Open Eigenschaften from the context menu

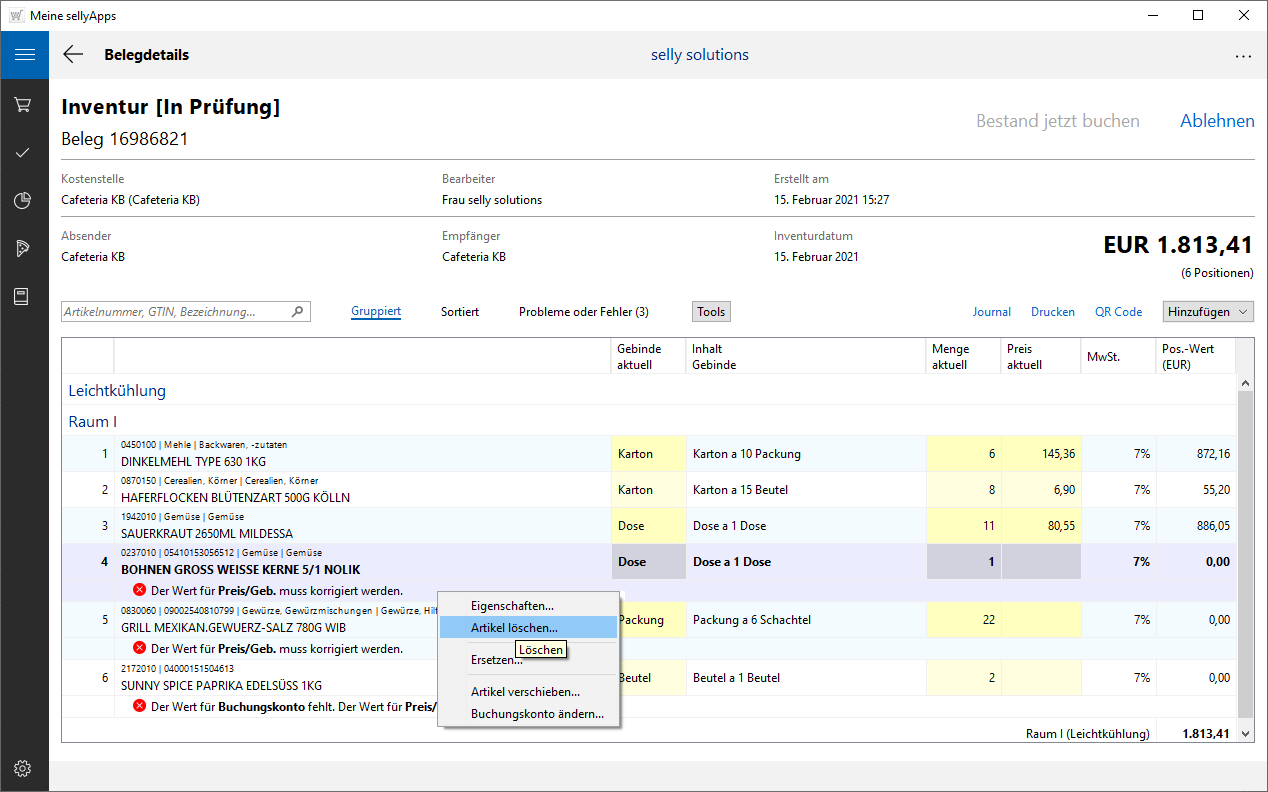click(x=512, y=606)
